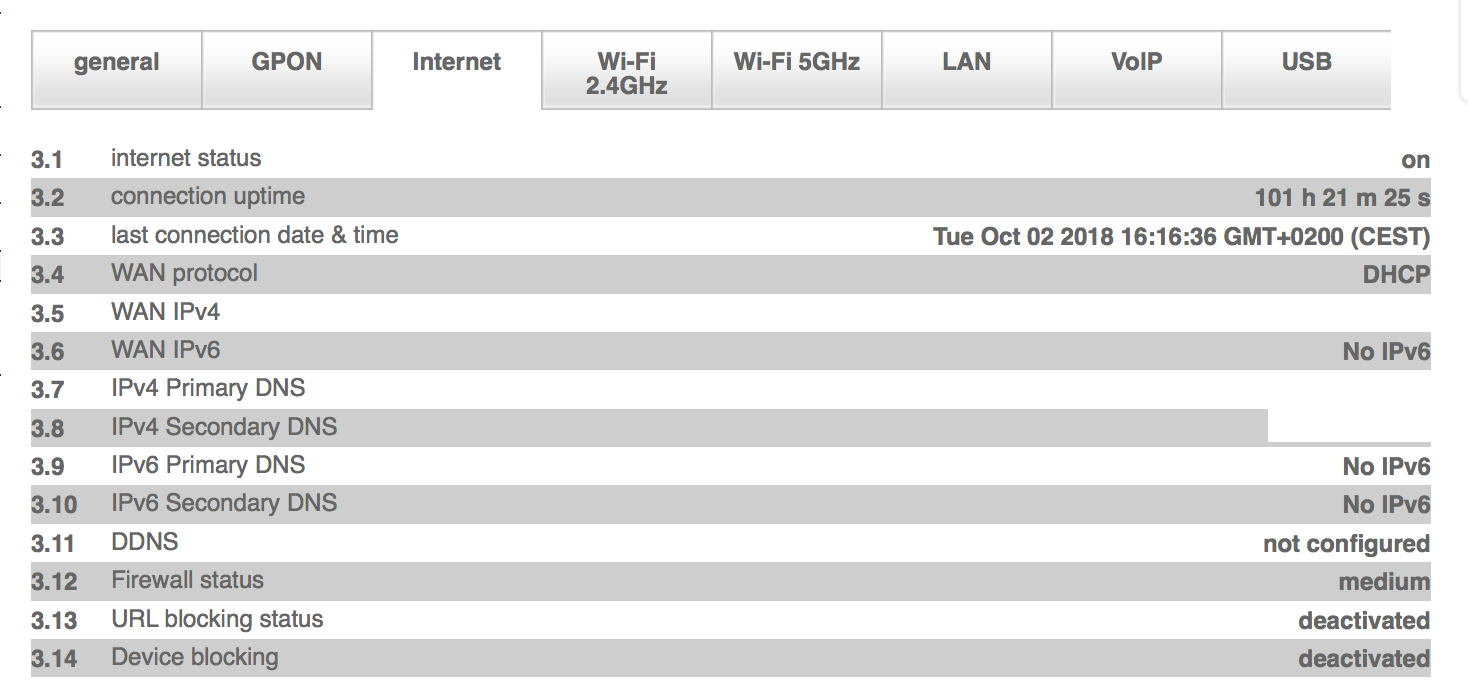Viewport: 1468px width, 698px height.
Task: Click the URL blocking status label
Action: (217, 619)
